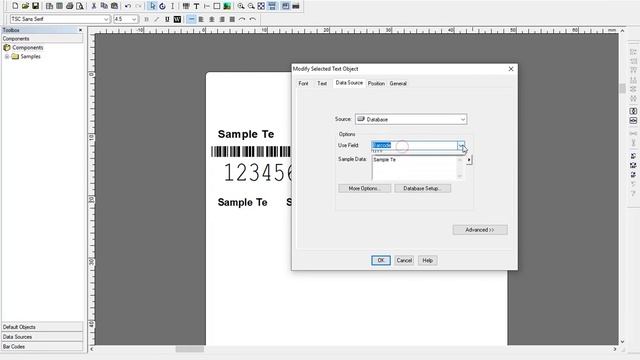Toggle left text alignment
Viewport: 640px width, 360px height.
201,19
